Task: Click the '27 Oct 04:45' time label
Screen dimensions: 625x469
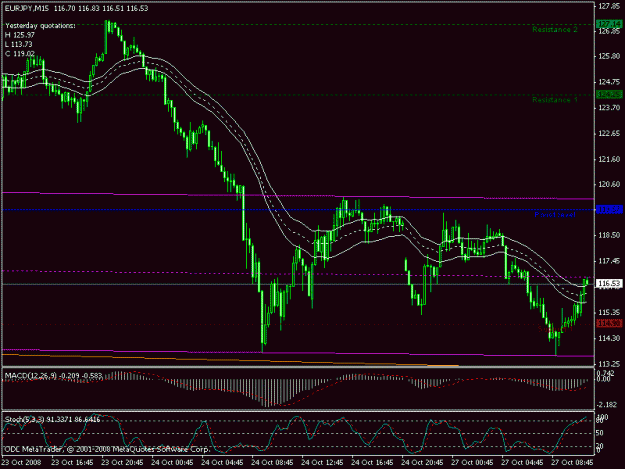Action: tap(522, 463)
